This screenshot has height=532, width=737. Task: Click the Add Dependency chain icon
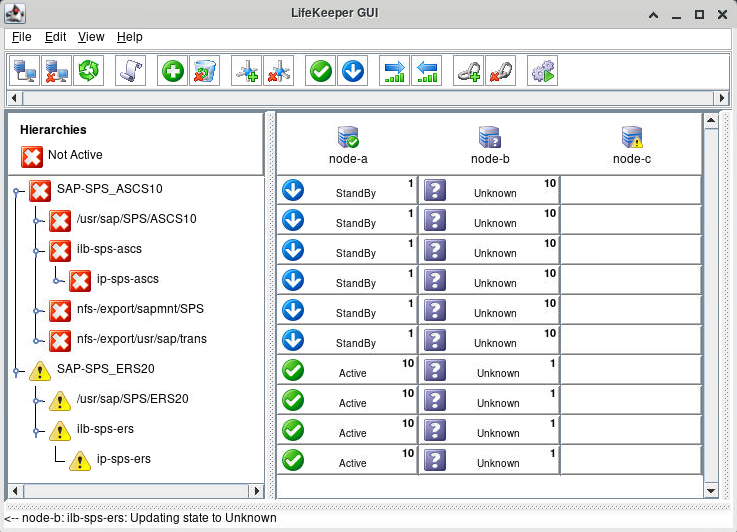[469, 71]
